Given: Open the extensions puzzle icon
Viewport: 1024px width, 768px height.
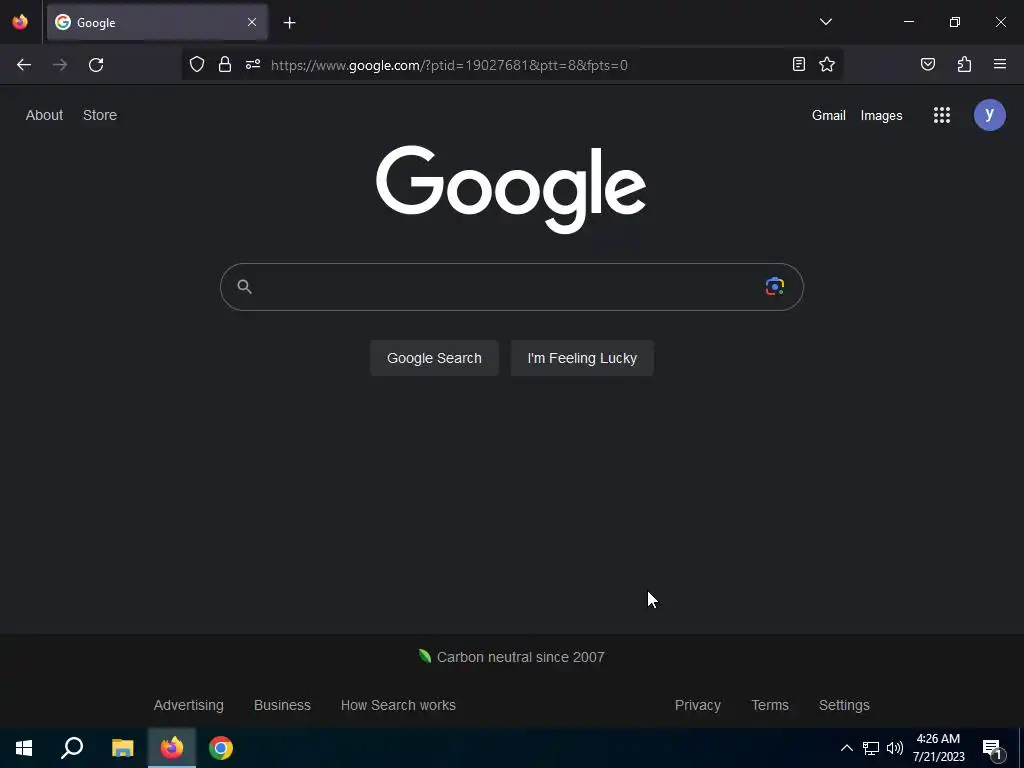Looking at the screenshot, I should click(x=964, y=64).
